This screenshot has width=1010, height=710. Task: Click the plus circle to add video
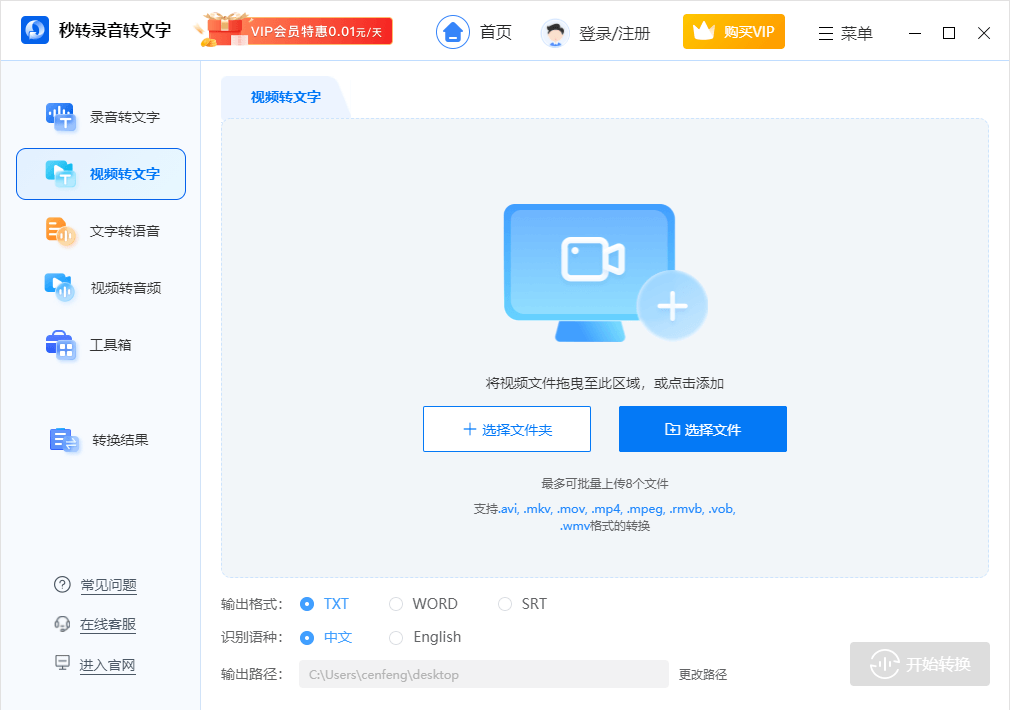[x=672, y=305]
